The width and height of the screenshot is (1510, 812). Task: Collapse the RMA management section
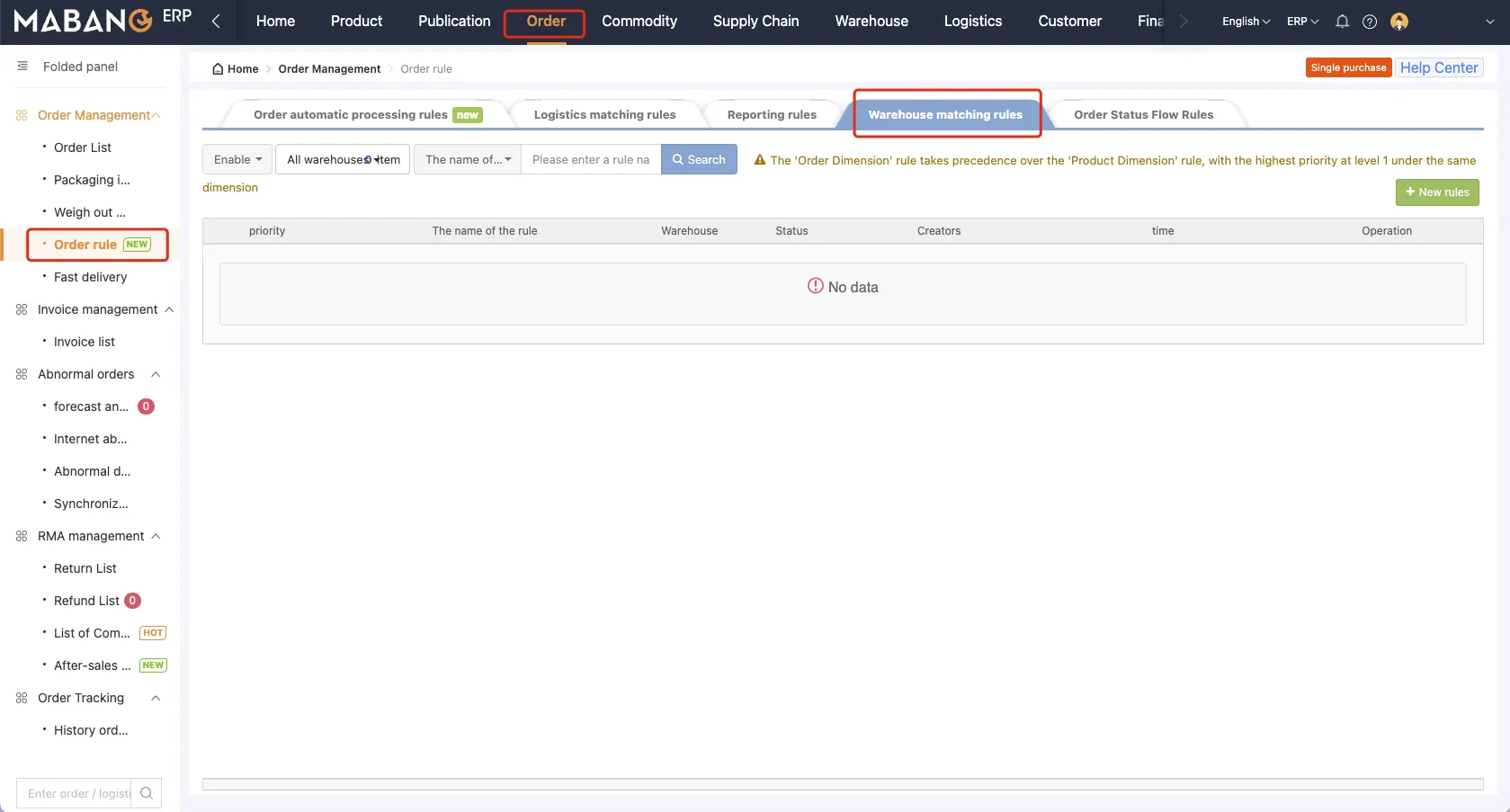pyautogui.click(x=156, y=536)
